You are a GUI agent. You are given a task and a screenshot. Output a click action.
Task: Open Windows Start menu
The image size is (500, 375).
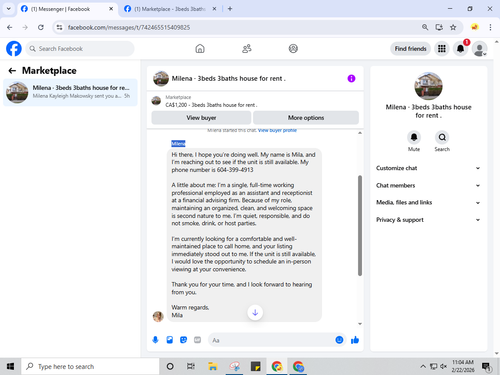pos(10,366)
